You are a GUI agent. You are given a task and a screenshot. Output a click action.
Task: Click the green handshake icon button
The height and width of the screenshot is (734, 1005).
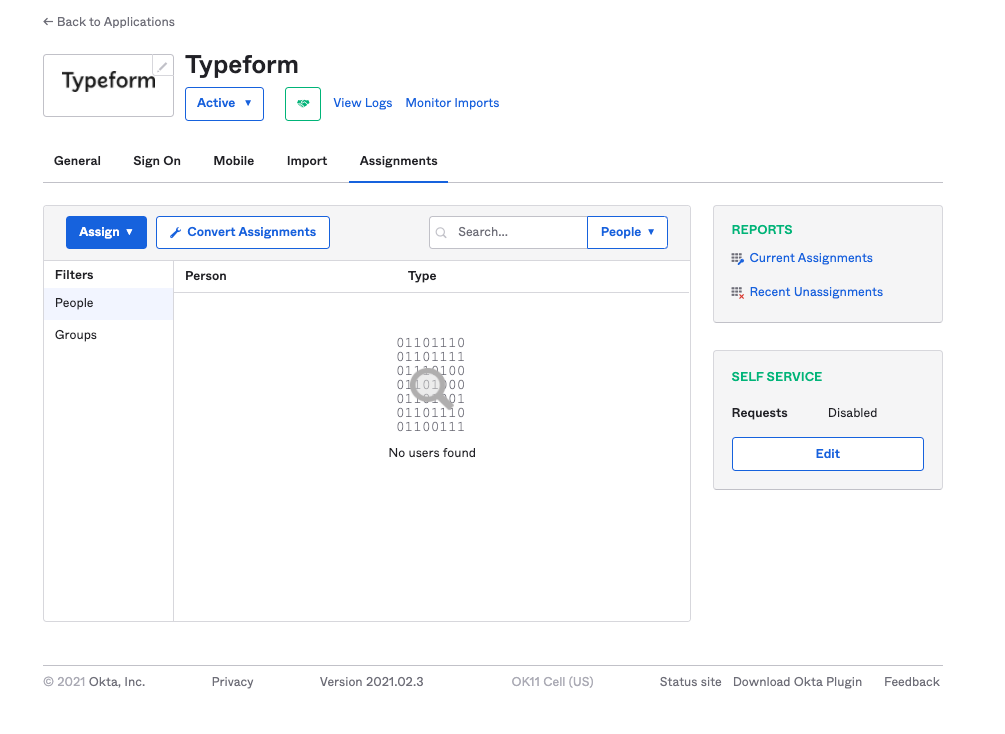point(303,104)
